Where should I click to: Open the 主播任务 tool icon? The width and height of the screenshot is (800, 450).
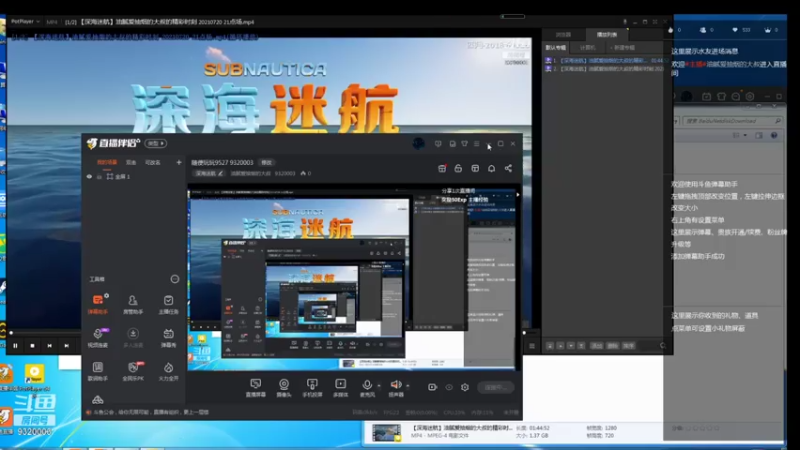[168, 304]
